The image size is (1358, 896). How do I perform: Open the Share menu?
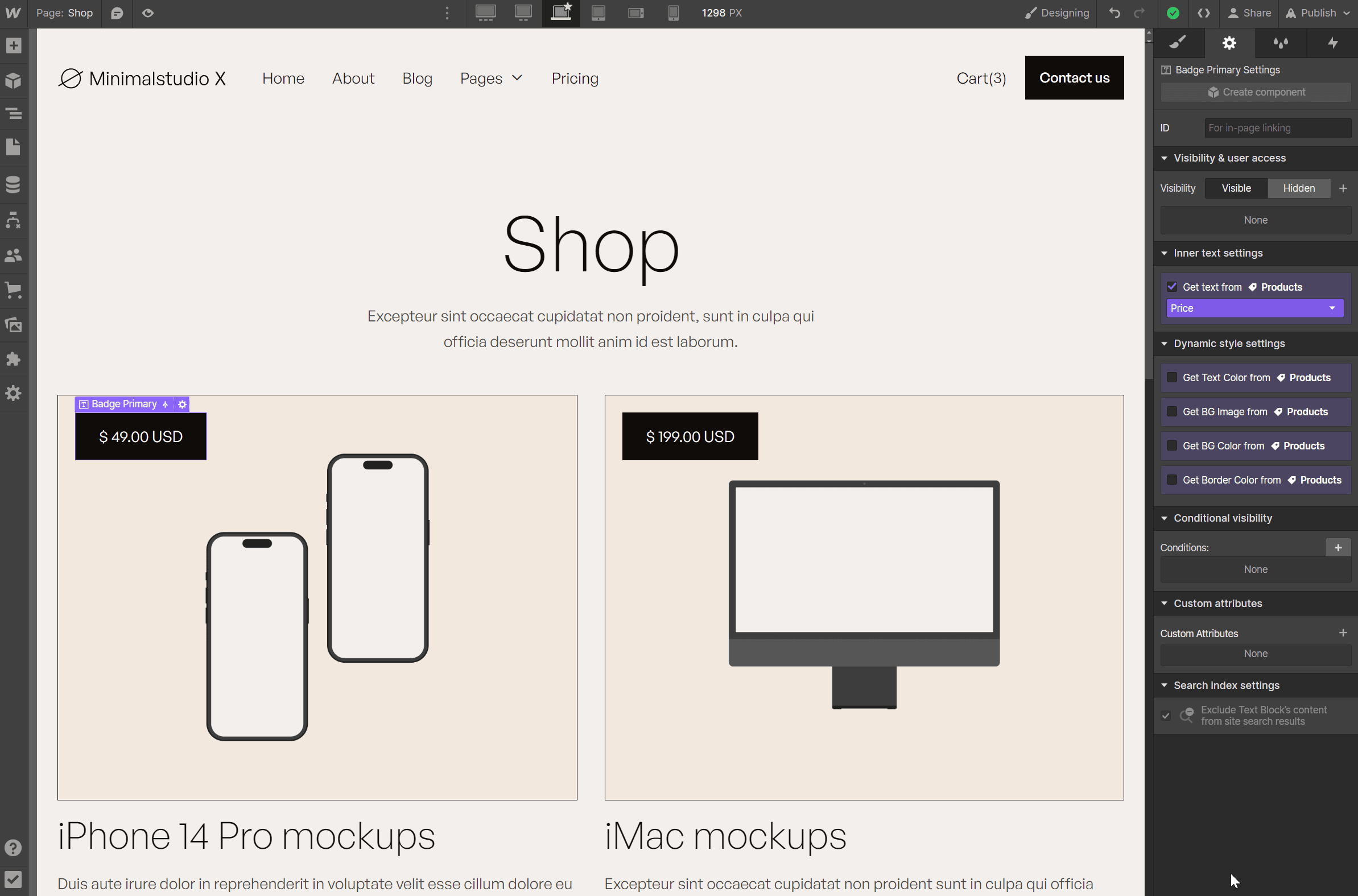point(1249,13)
